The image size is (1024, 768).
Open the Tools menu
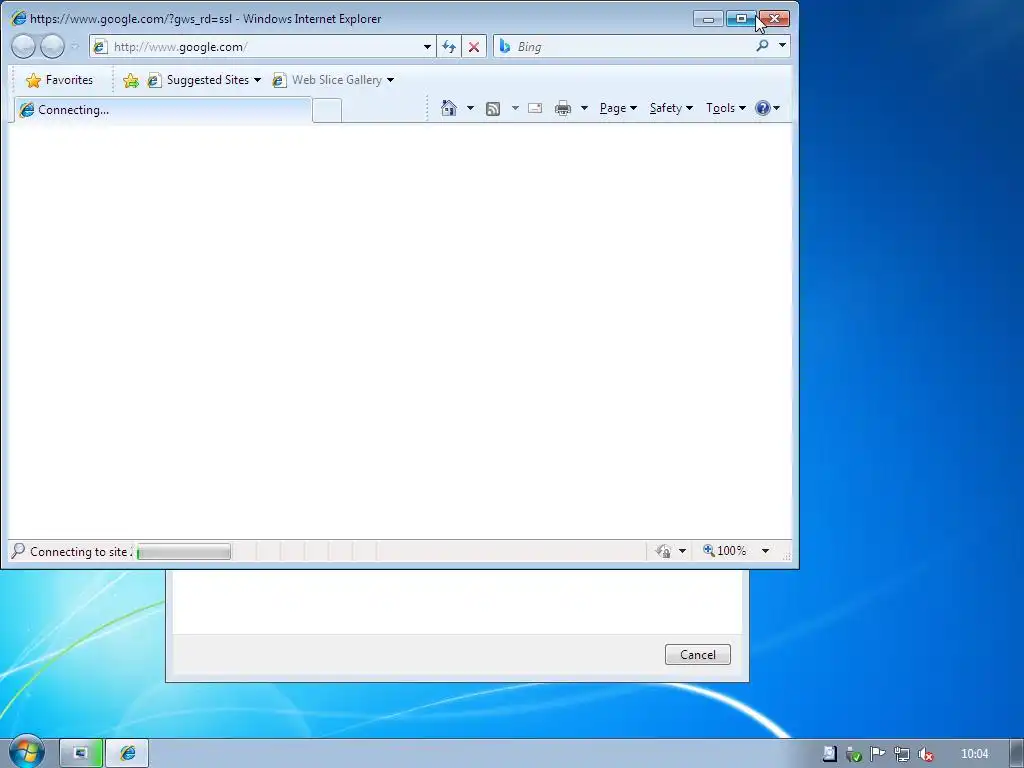pos(726,108)
